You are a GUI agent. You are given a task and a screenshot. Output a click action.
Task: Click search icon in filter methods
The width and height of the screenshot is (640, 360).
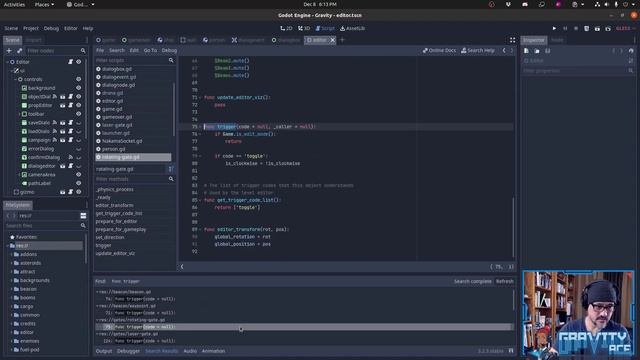[171, 179]
